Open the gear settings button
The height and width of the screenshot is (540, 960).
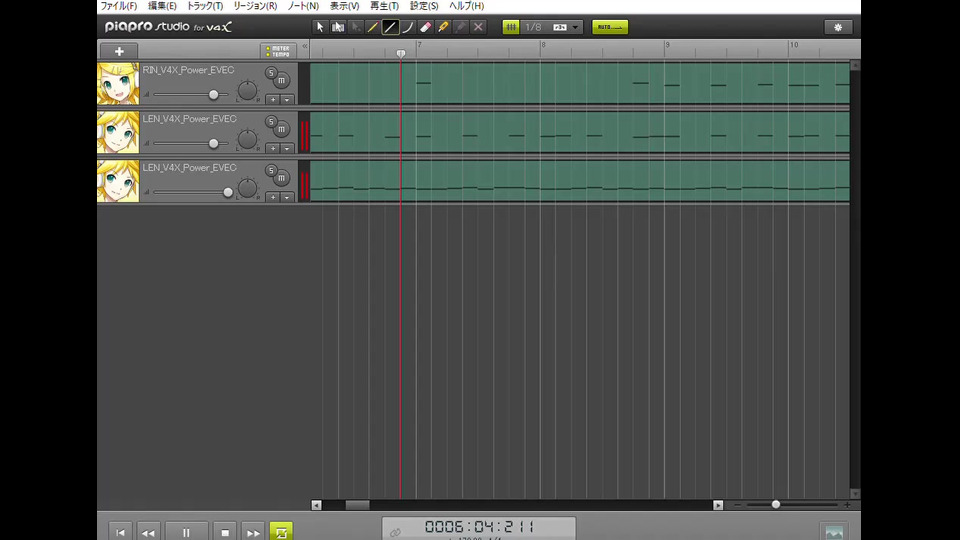(838, 27)
